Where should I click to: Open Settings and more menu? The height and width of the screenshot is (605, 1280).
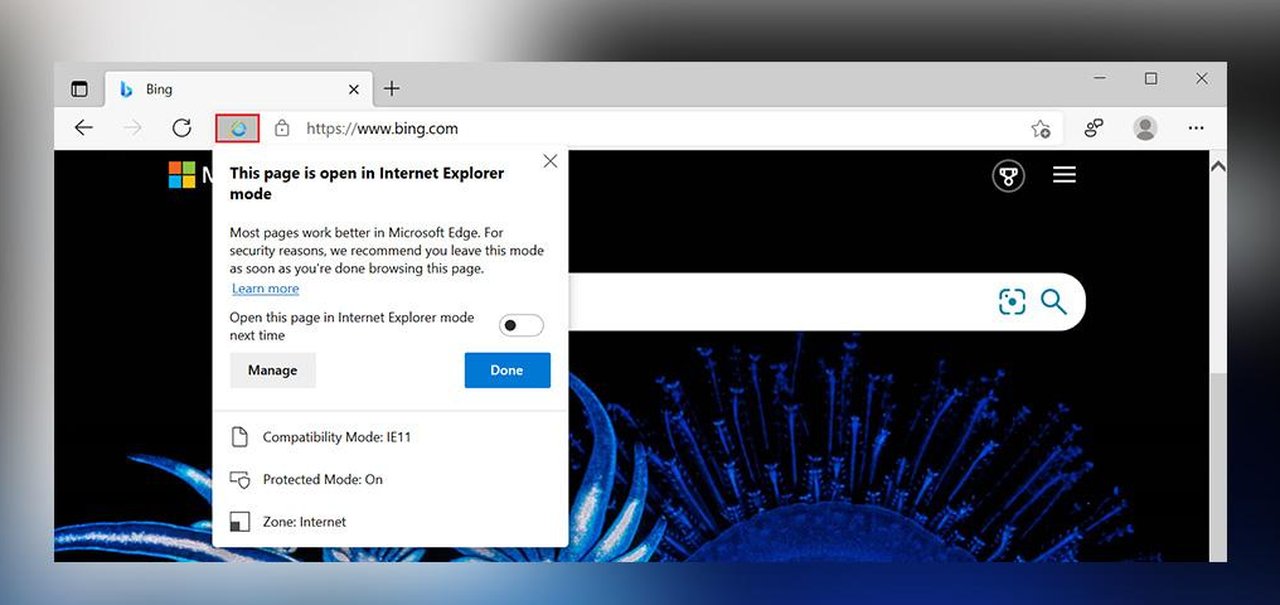pyautogui.click(x=1196, y=128)
